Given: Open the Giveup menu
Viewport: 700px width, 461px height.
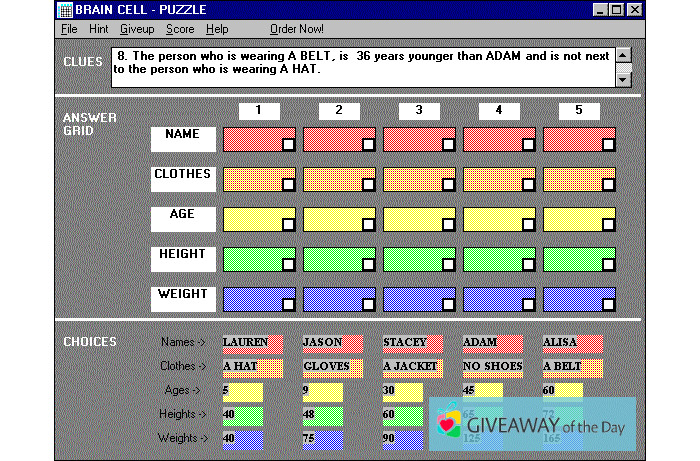Looking at the screenshot, I should coord(137,30).
